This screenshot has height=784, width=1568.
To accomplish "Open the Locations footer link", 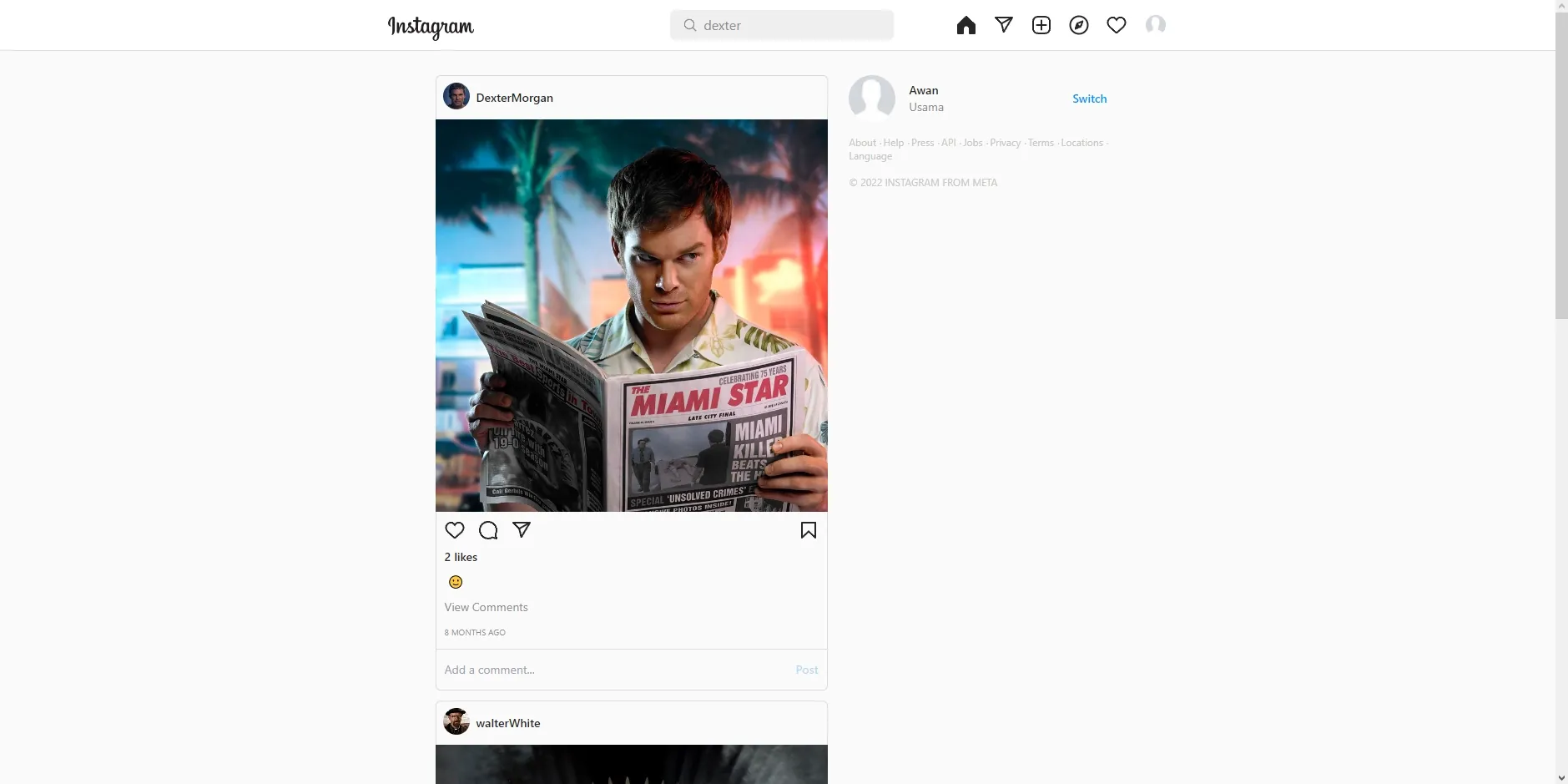I will (1082, 143).
